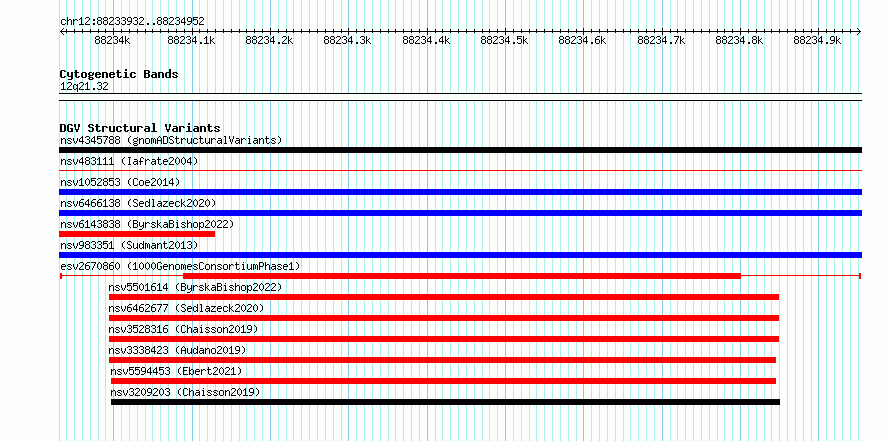This screenshot has width=890, height=441.
Task: Open the nsv3209203 (Chaisson2019) label
Action: 186,392
